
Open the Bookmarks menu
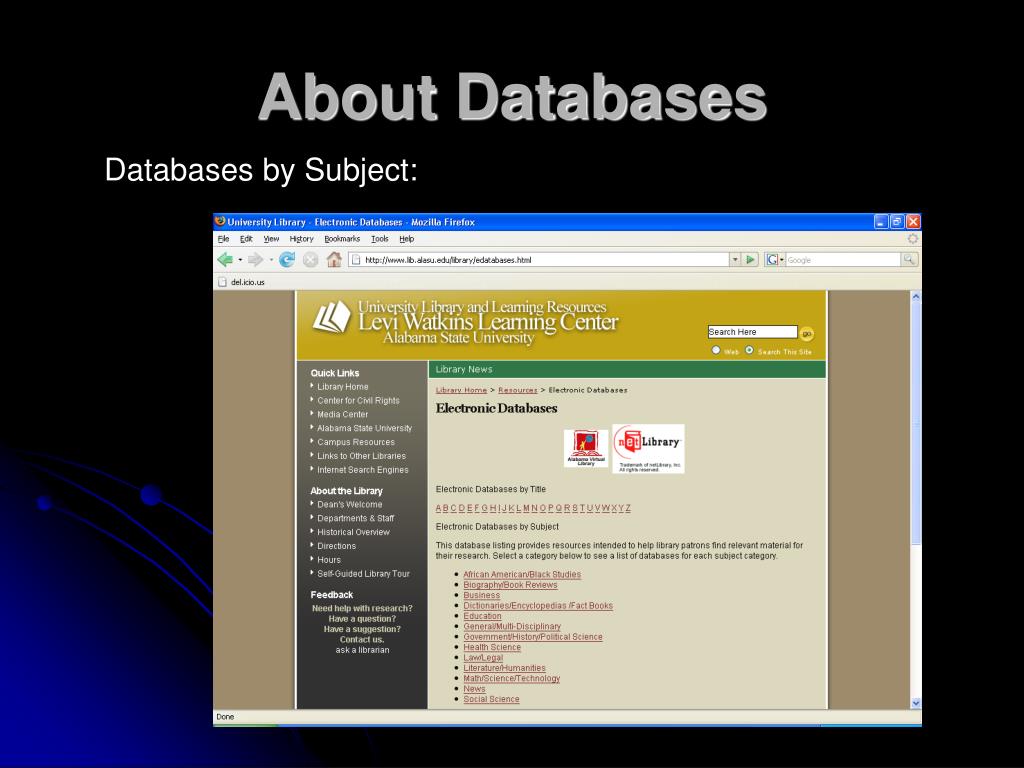click(342, 239)
